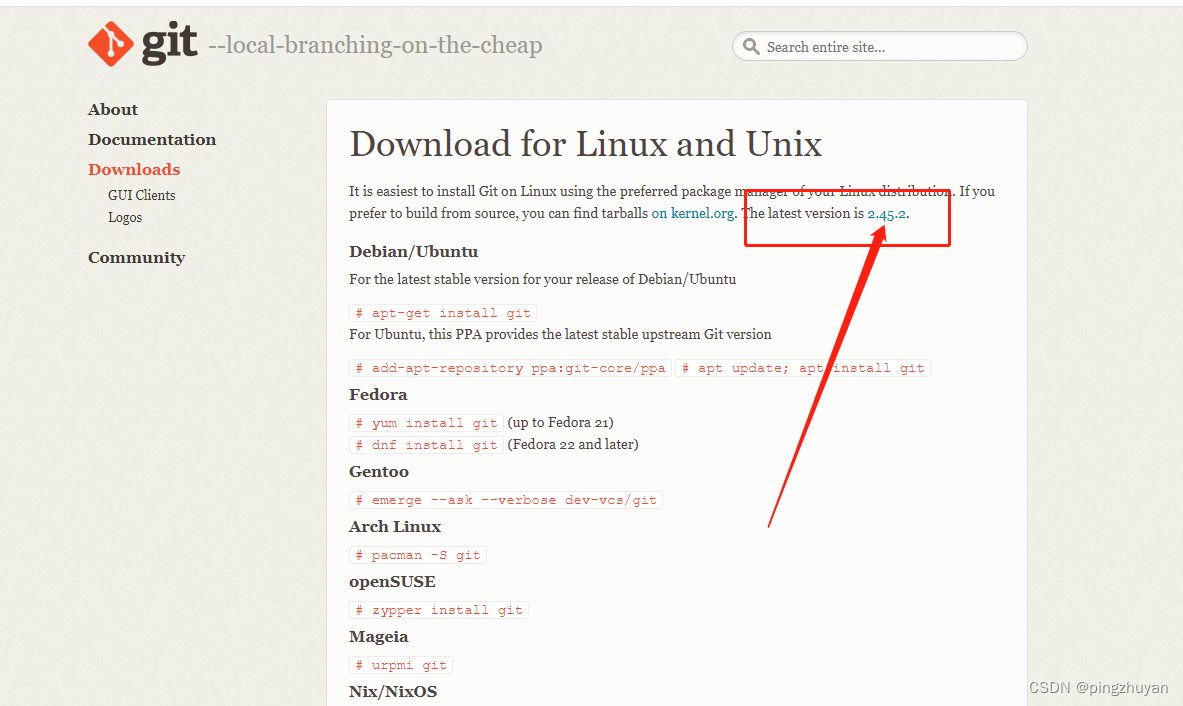The image size is (1183, 706).
Task: Click the '(up to Fedora 21)' note
Action: (x=561, y=422)
